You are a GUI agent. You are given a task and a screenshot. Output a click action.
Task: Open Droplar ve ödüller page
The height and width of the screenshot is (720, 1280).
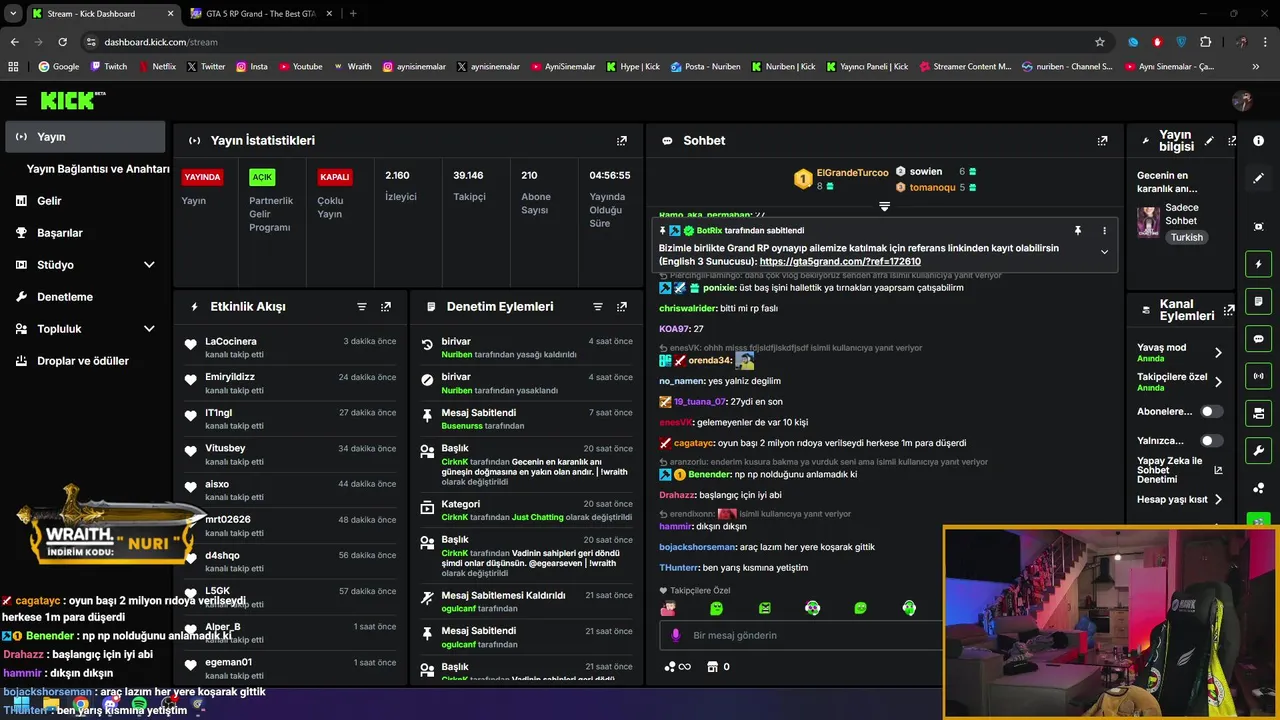[85, 361]
